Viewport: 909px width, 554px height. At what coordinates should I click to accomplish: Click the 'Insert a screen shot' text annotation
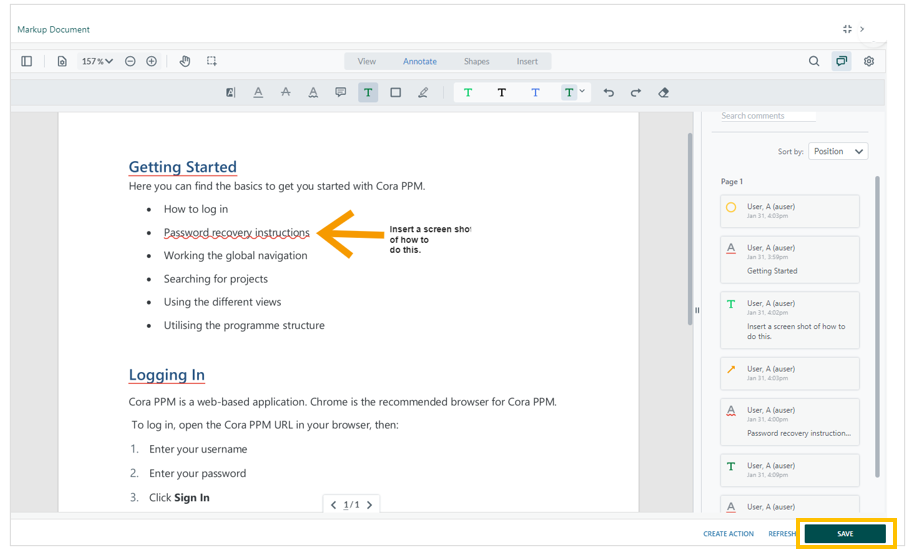tap(430, 239)
